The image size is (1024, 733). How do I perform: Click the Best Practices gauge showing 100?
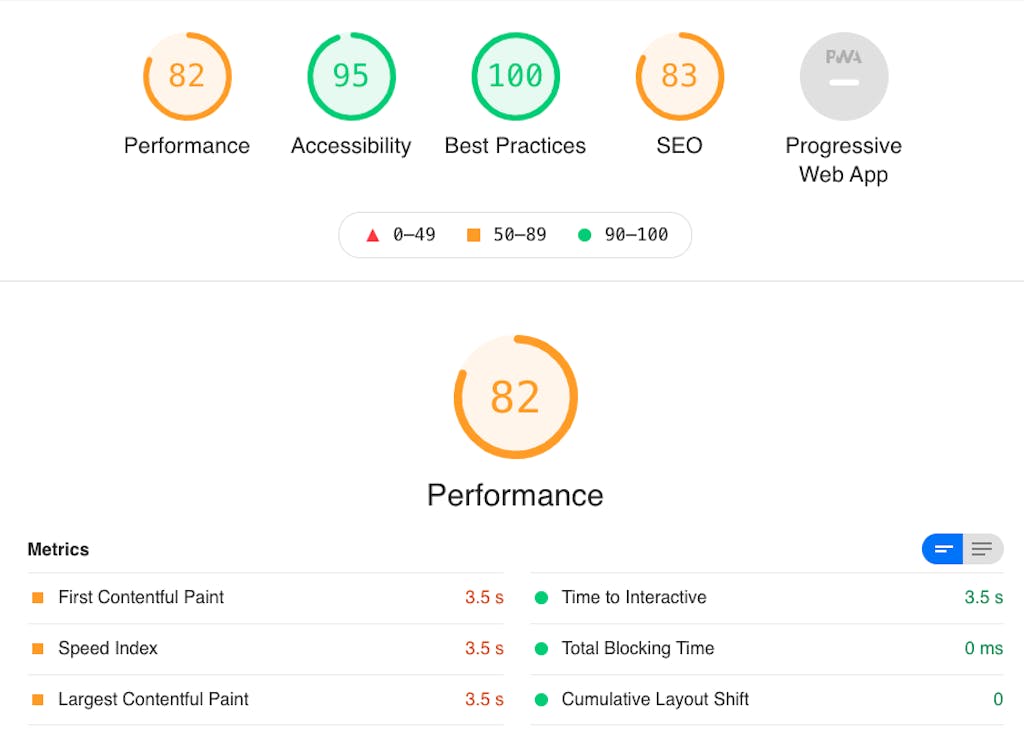[515, 76]
